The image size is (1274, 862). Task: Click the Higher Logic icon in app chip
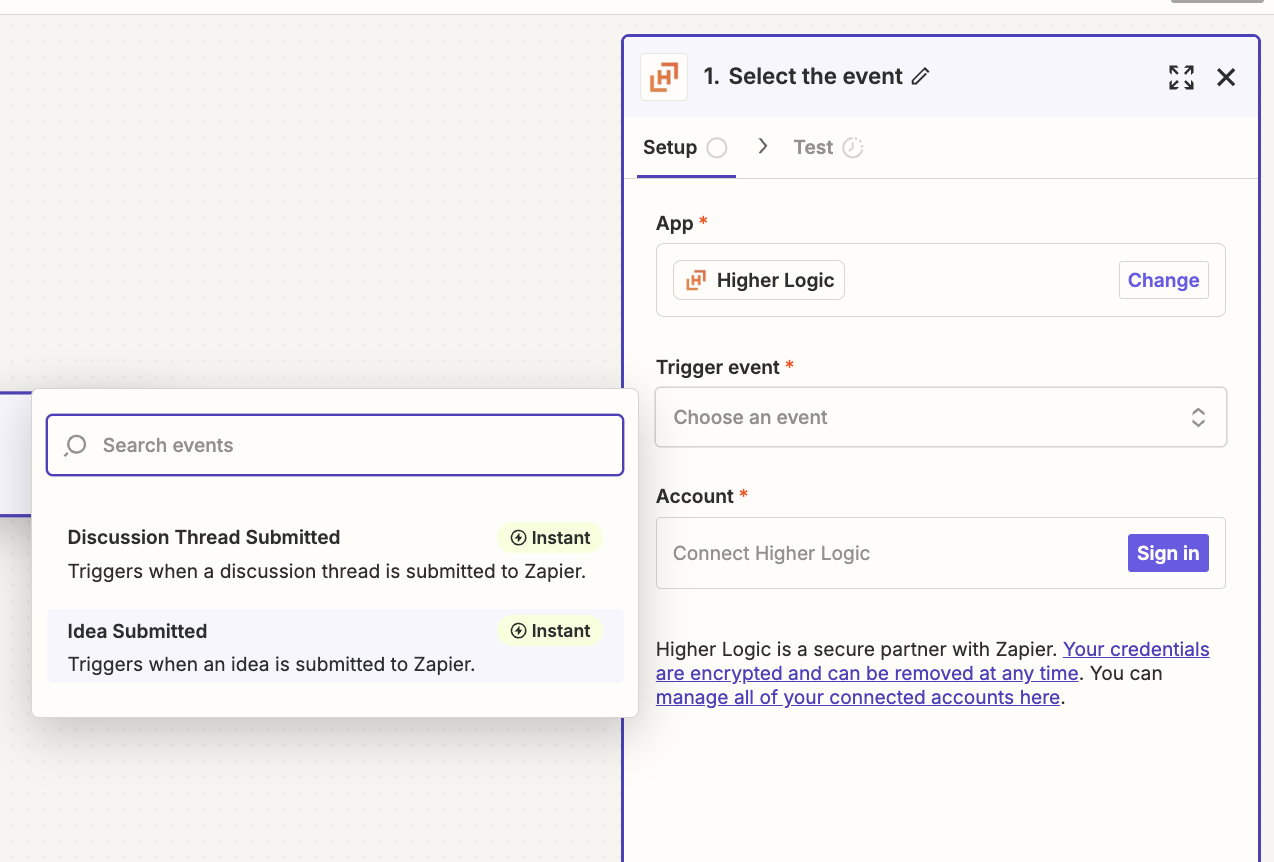[696, 281]
